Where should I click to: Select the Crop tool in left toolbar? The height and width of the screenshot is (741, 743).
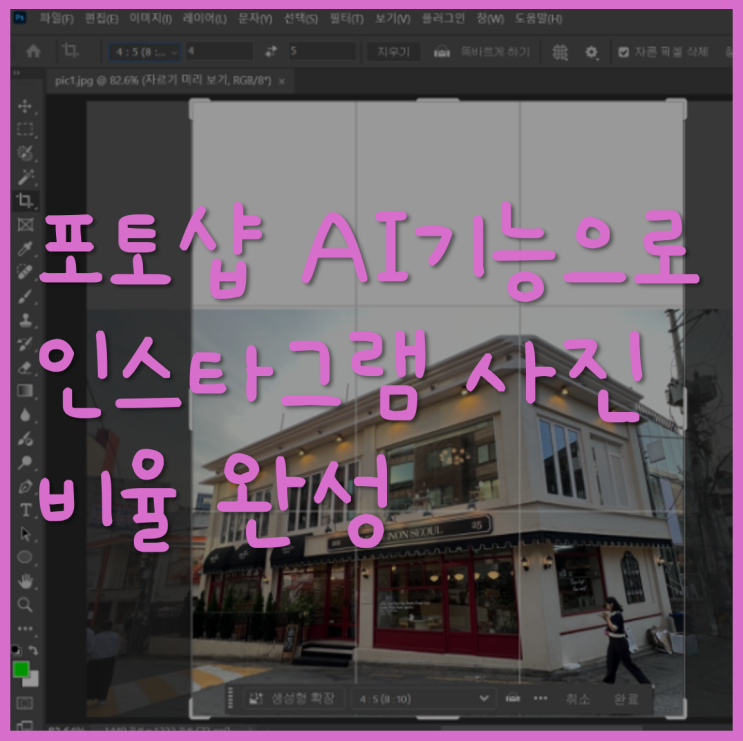25,200
